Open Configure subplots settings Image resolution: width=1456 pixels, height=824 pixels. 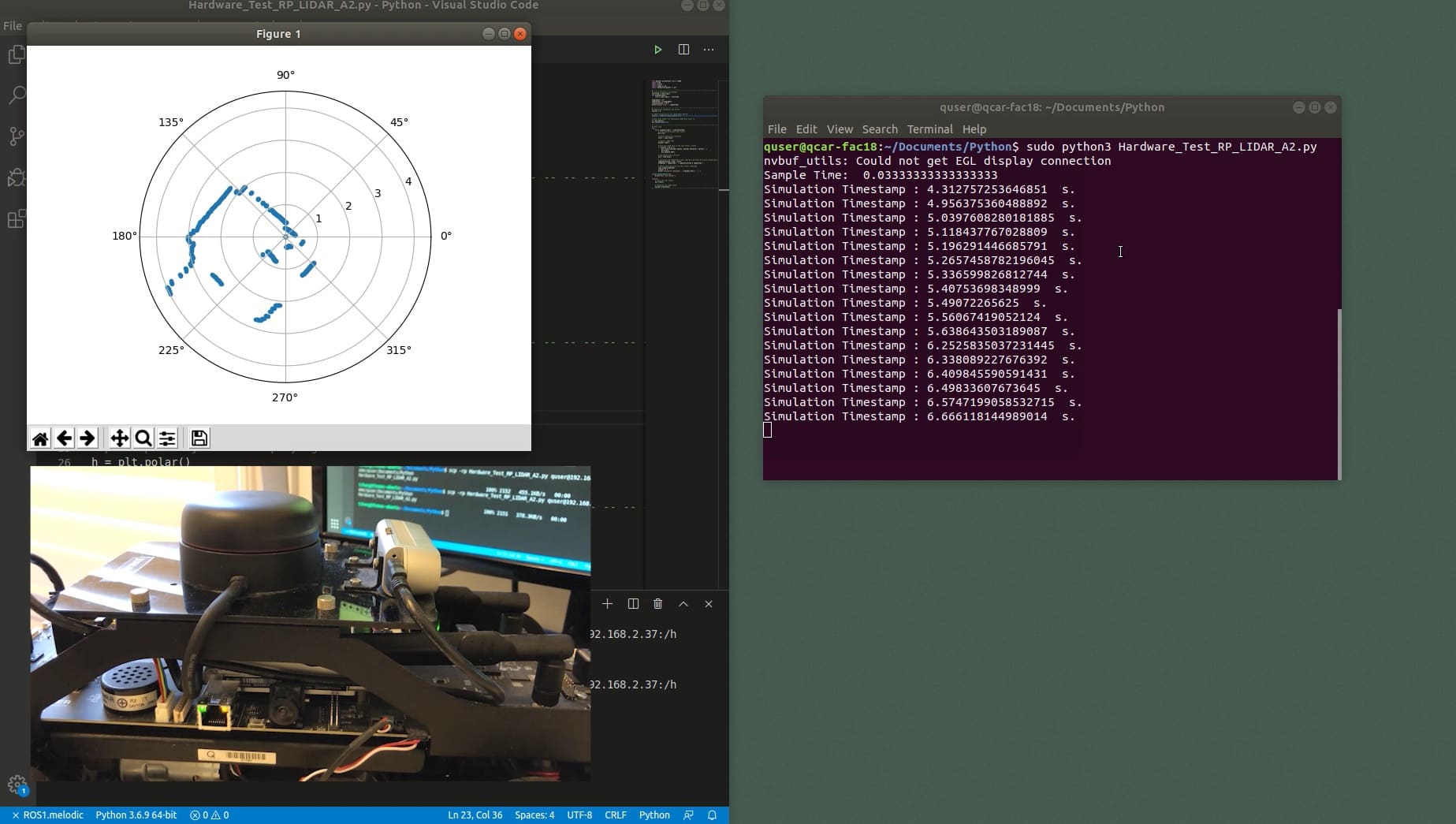click(x=167, y=438)
